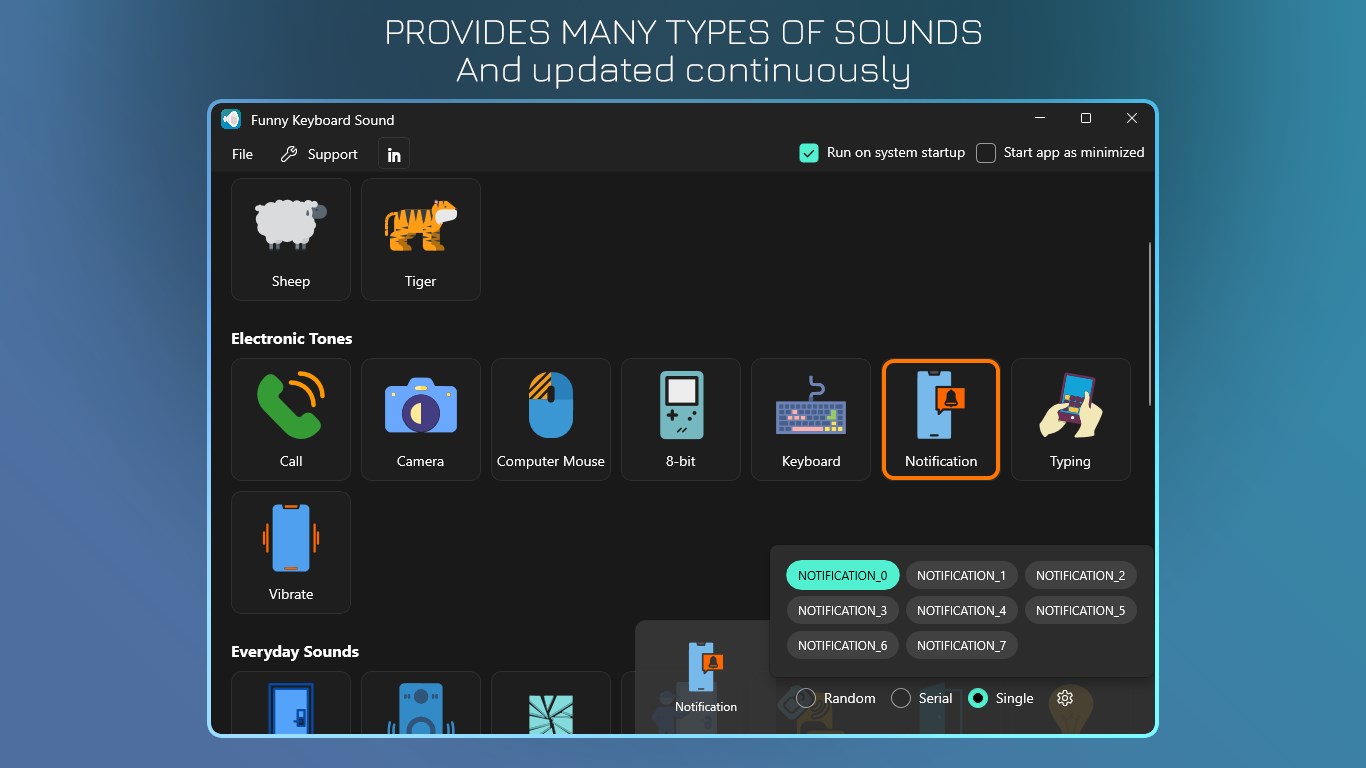
Task: Select the Typing sound tile
Action: pos(1071,419)
